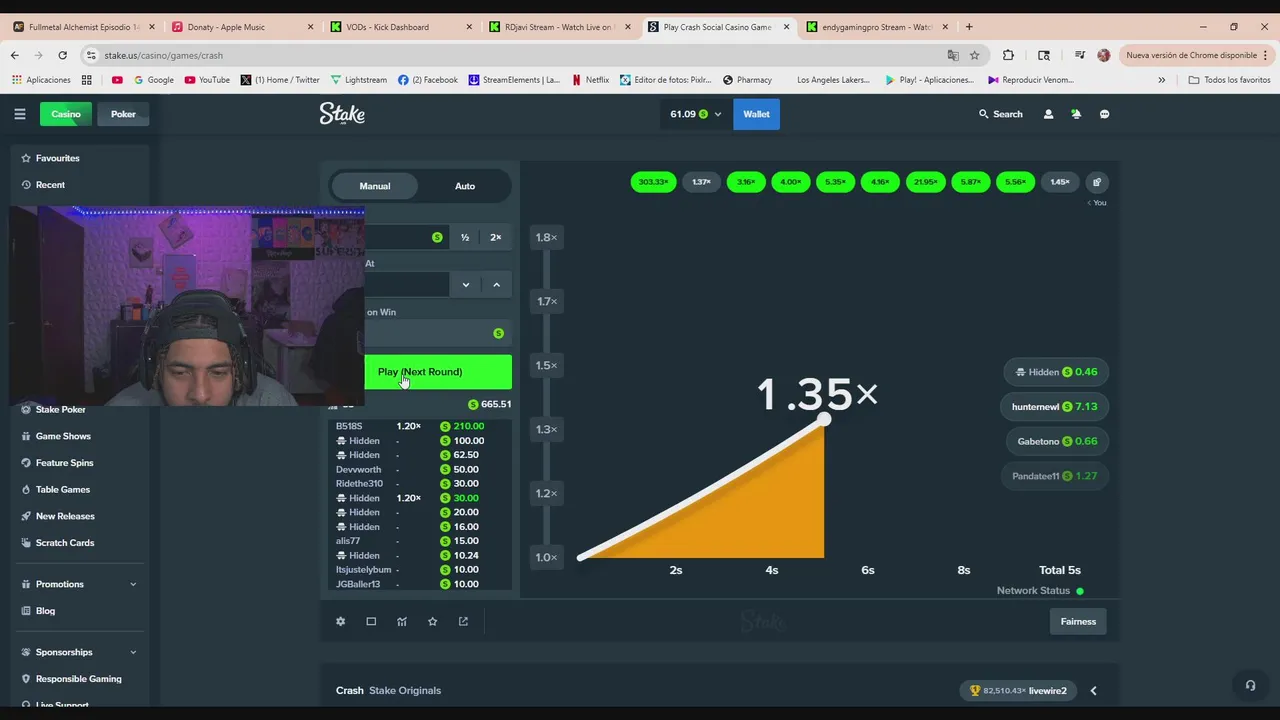This screenshot has height=720, width=1280.
Task: Open live support headset button
Action: click(1250, 685)
